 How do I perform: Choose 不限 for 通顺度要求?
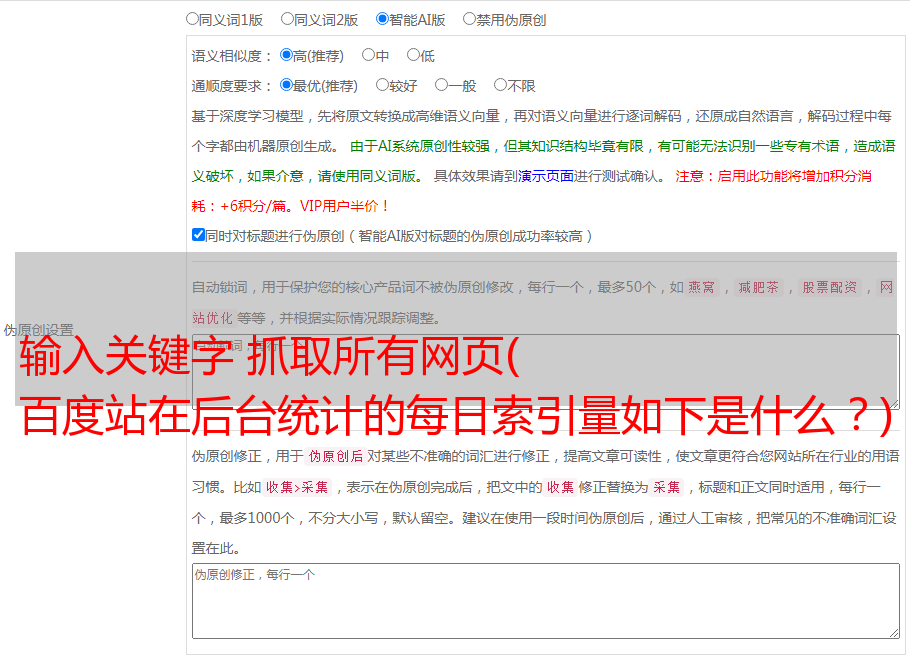pos(500,85)
